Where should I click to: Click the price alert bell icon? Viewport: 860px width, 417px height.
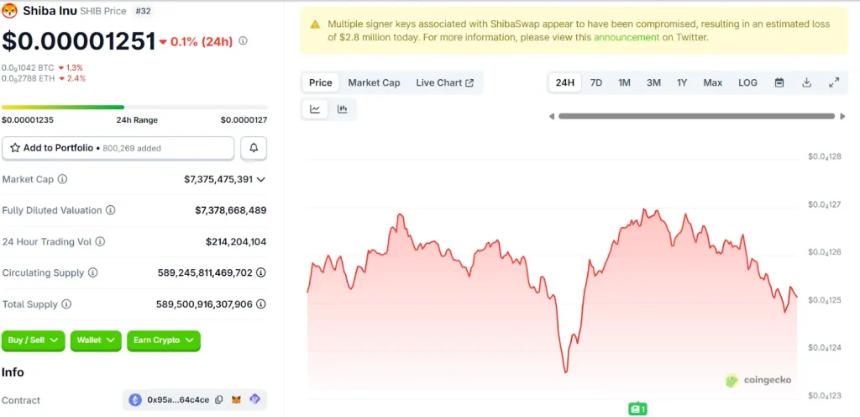coord(253,148)
